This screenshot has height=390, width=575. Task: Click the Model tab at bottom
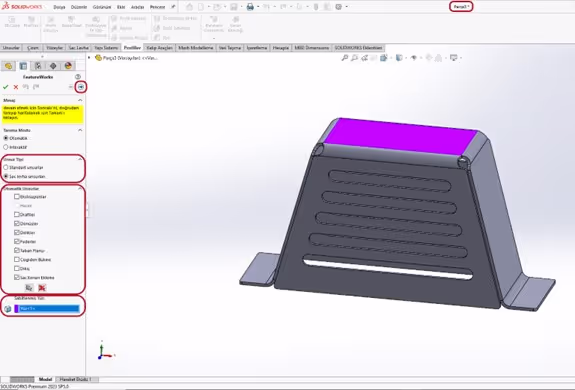click(x=45, y=379)
